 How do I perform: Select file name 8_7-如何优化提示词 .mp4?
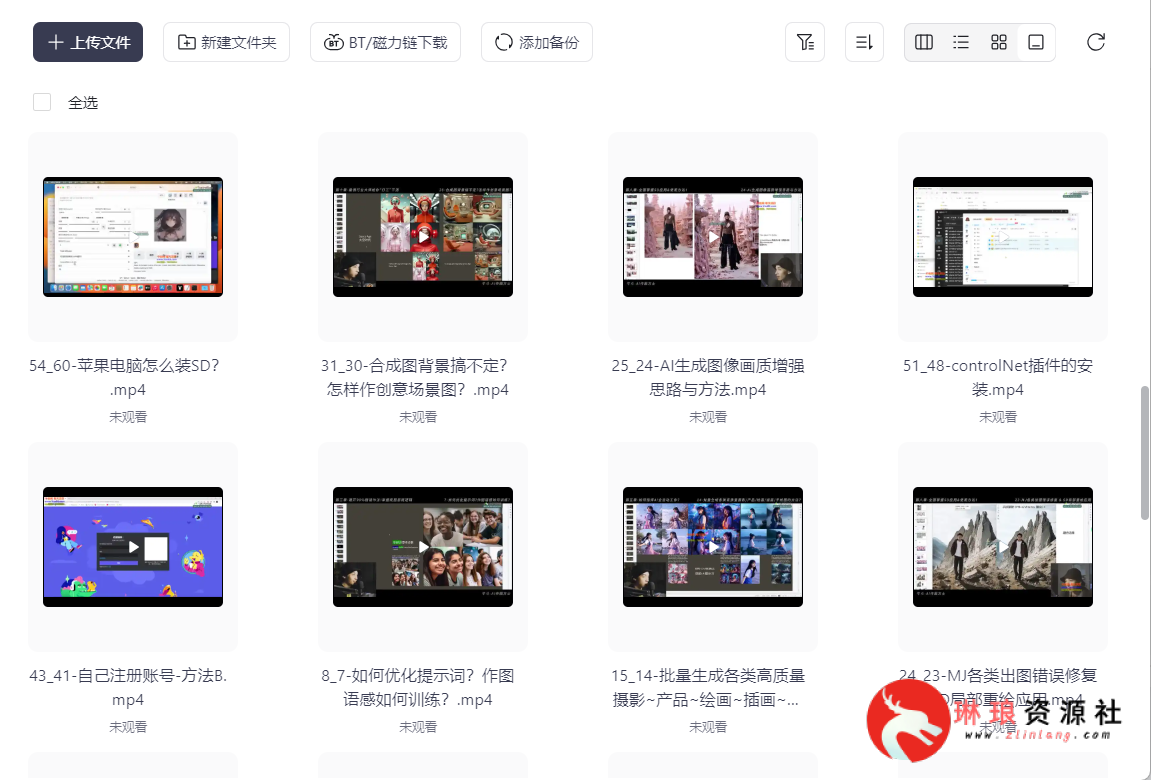pyautogui.click(x=418, y=688)
